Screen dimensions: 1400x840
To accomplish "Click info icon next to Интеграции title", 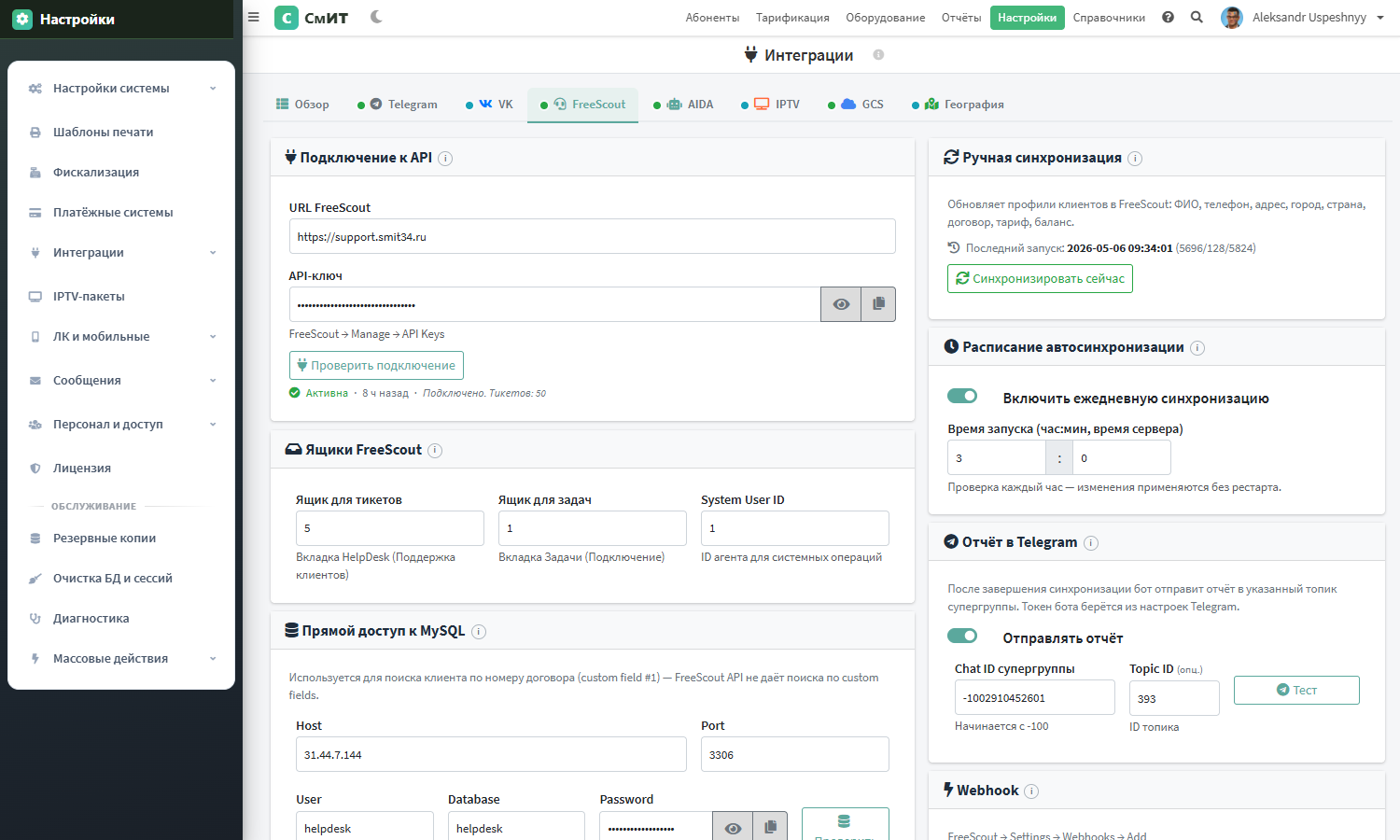I will (878, 55).
